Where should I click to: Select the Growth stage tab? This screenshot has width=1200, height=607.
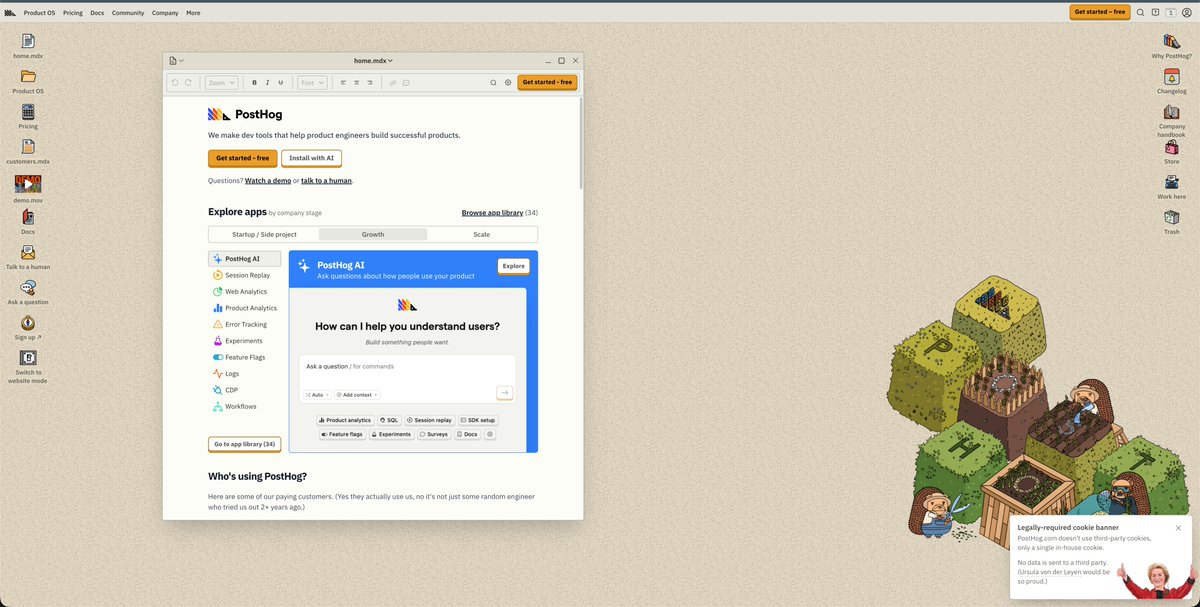point(373,234)
